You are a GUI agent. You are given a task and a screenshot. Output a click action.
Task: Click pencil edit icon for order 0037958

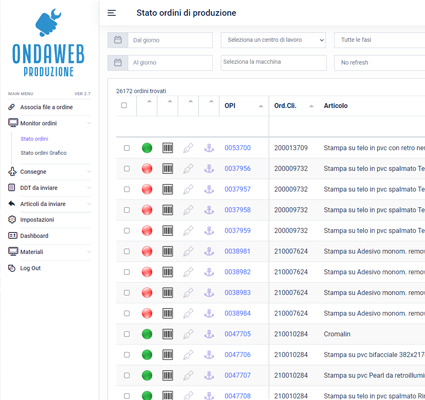pyautogui.click(x=188, y=210)
